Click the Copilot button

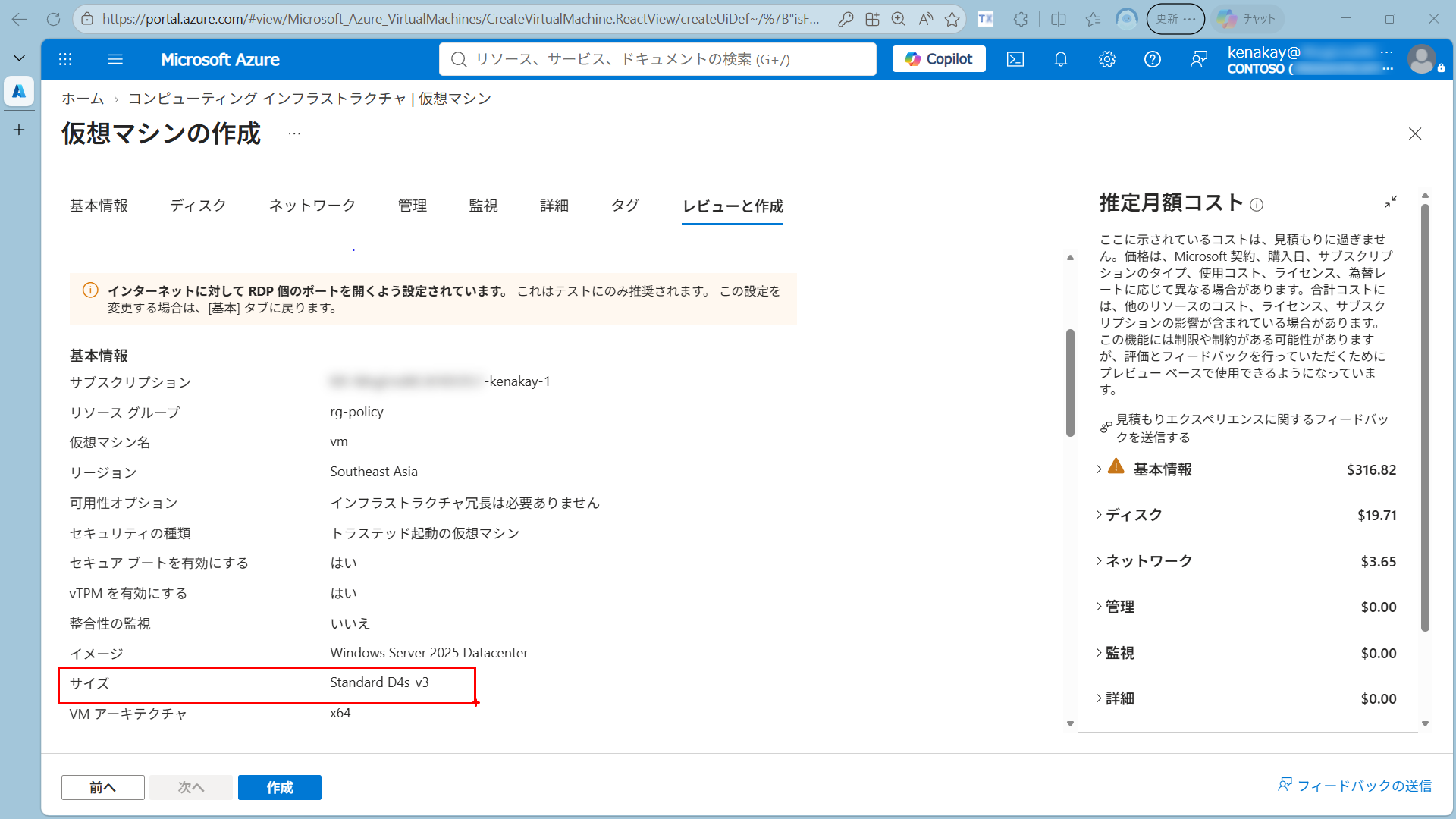click(x=939, y=59)
